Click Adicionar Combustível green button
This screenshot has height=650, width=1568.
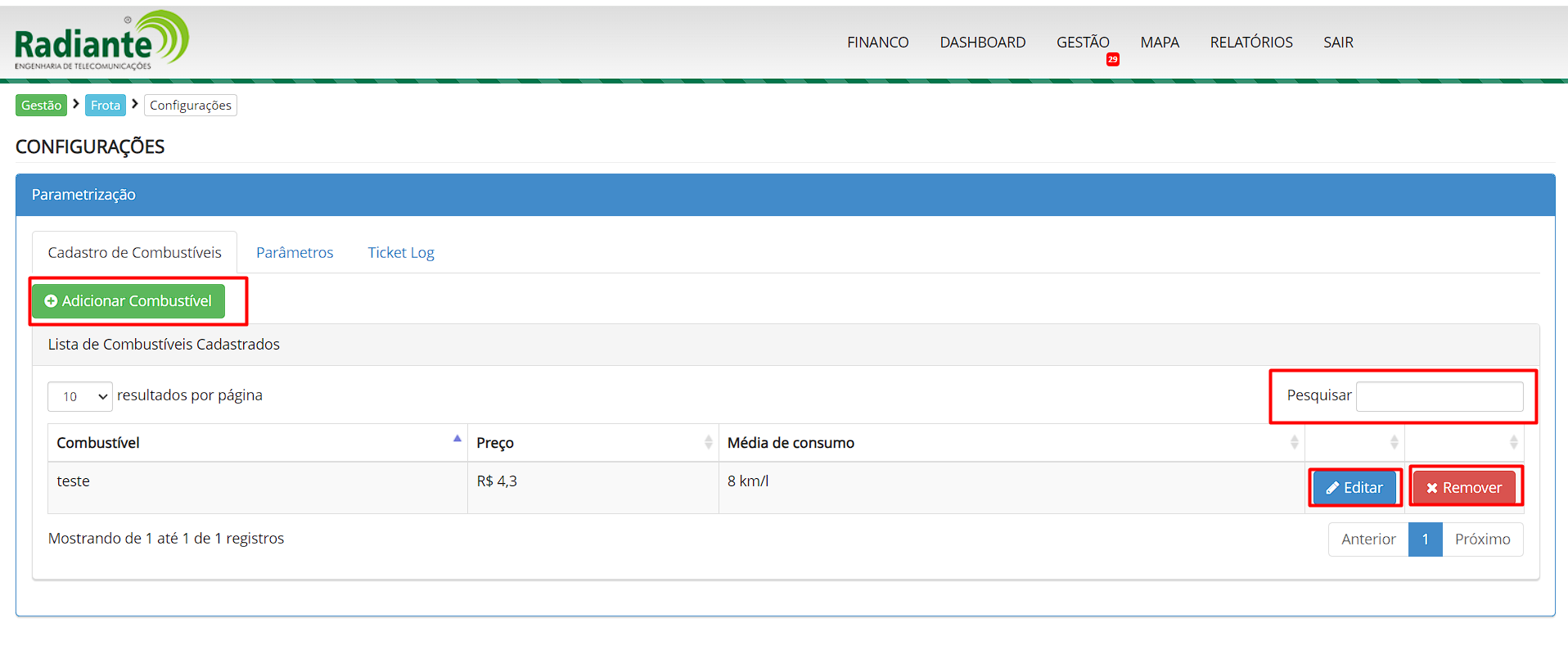pyautogui.click(x=128, y=301)
